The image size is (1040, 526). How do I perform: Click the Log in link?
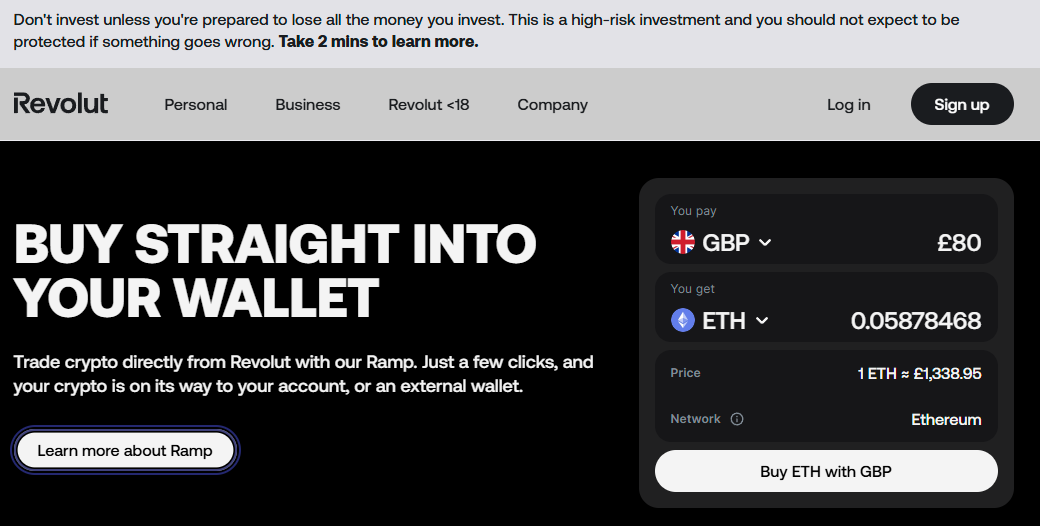[x=849, y=105]
